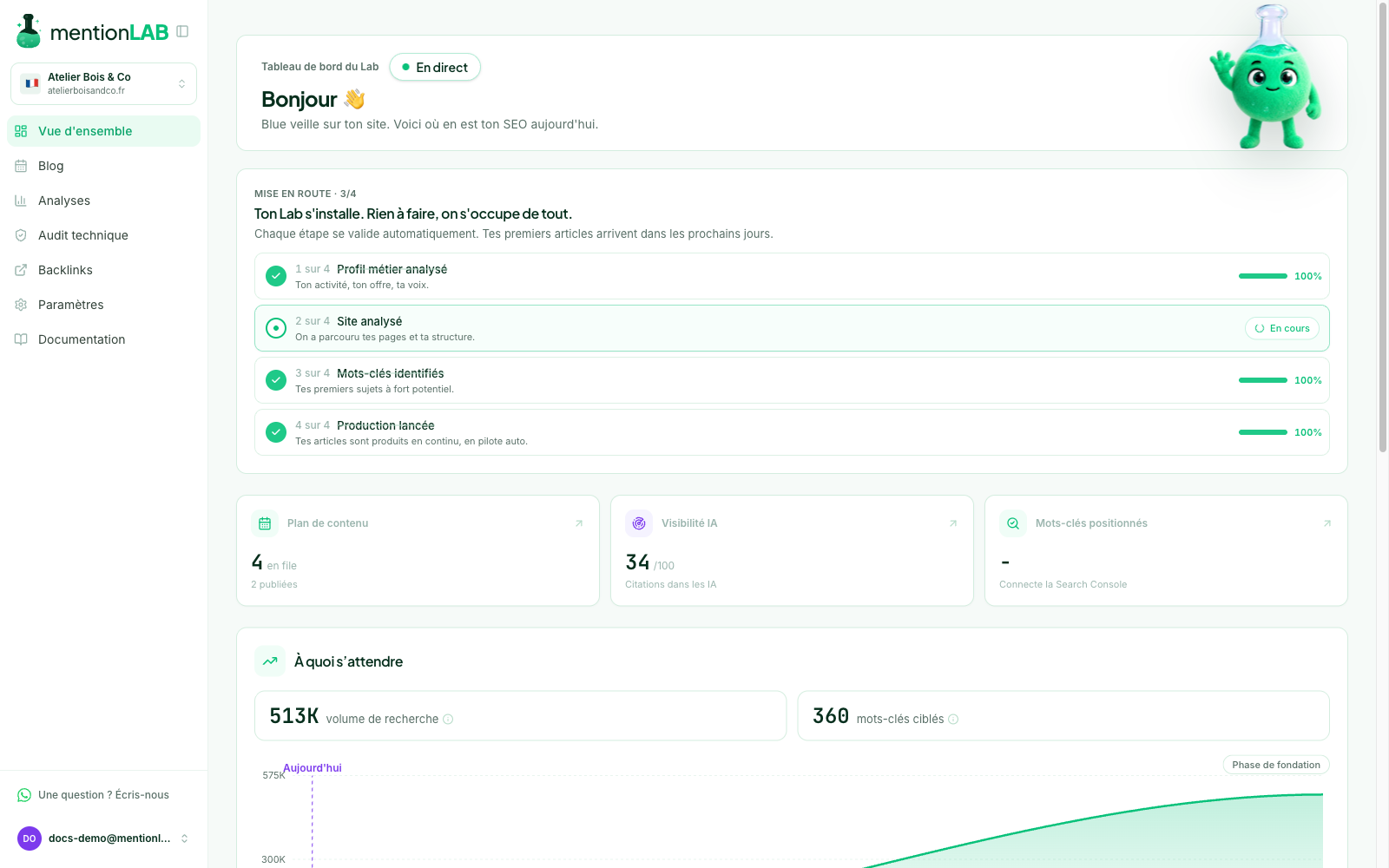Open the Analyses section
The image size is (1389, 868).
[x=103, y=201]
